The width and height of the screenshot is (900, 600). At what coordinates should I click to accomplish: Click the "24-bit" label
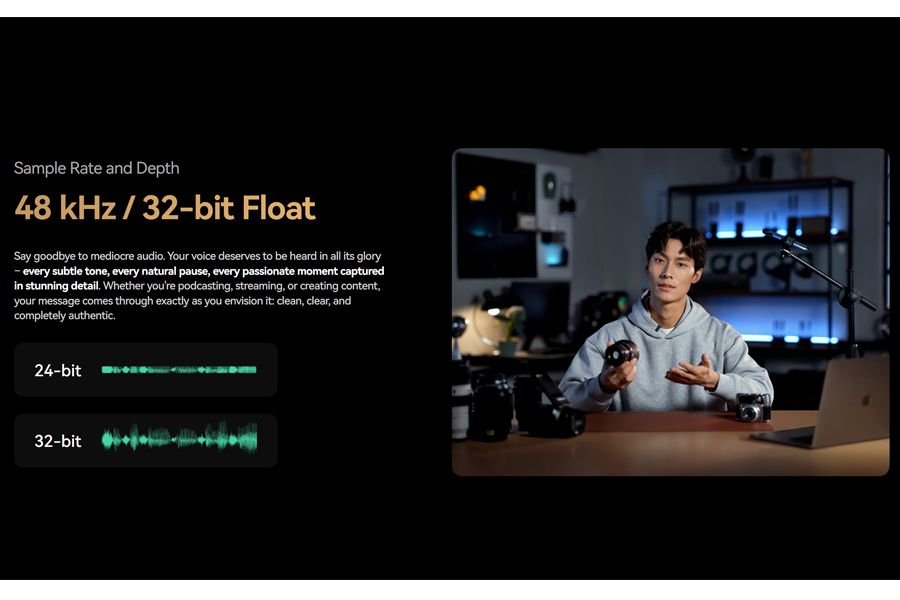point(58,370)
